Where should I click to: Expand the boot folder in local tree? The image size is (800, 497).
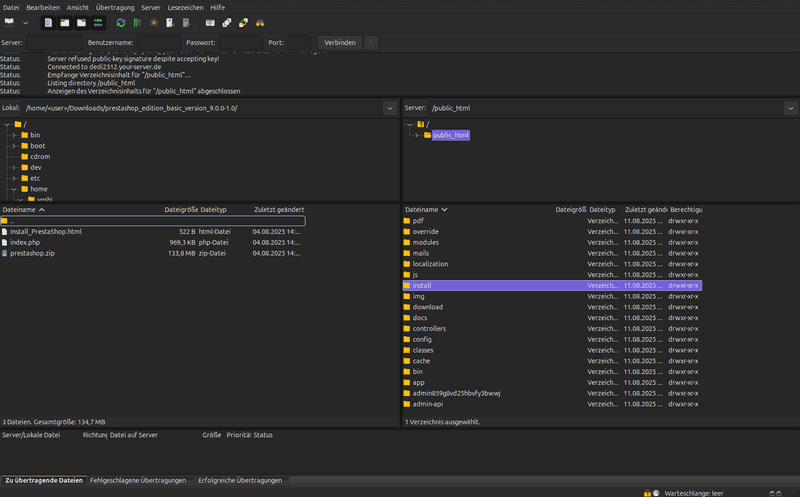coord(13,146)
